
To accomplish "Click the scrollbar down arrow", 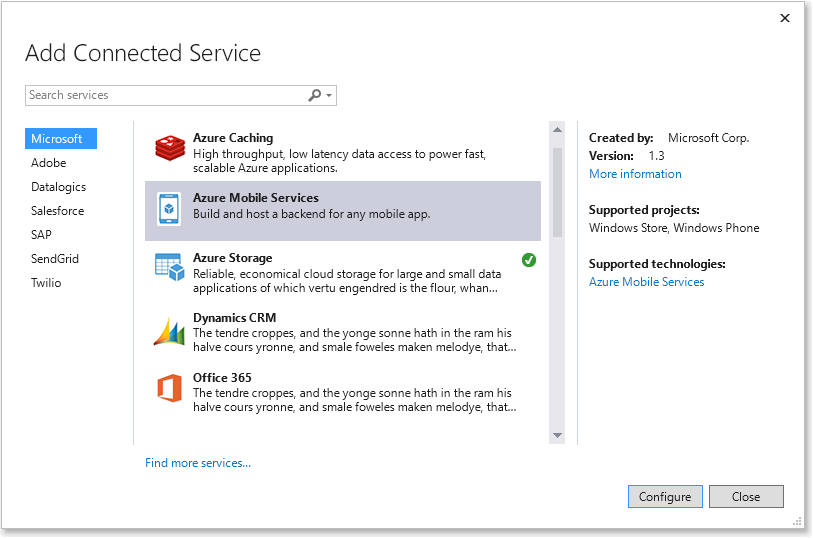I will point(557,435).
